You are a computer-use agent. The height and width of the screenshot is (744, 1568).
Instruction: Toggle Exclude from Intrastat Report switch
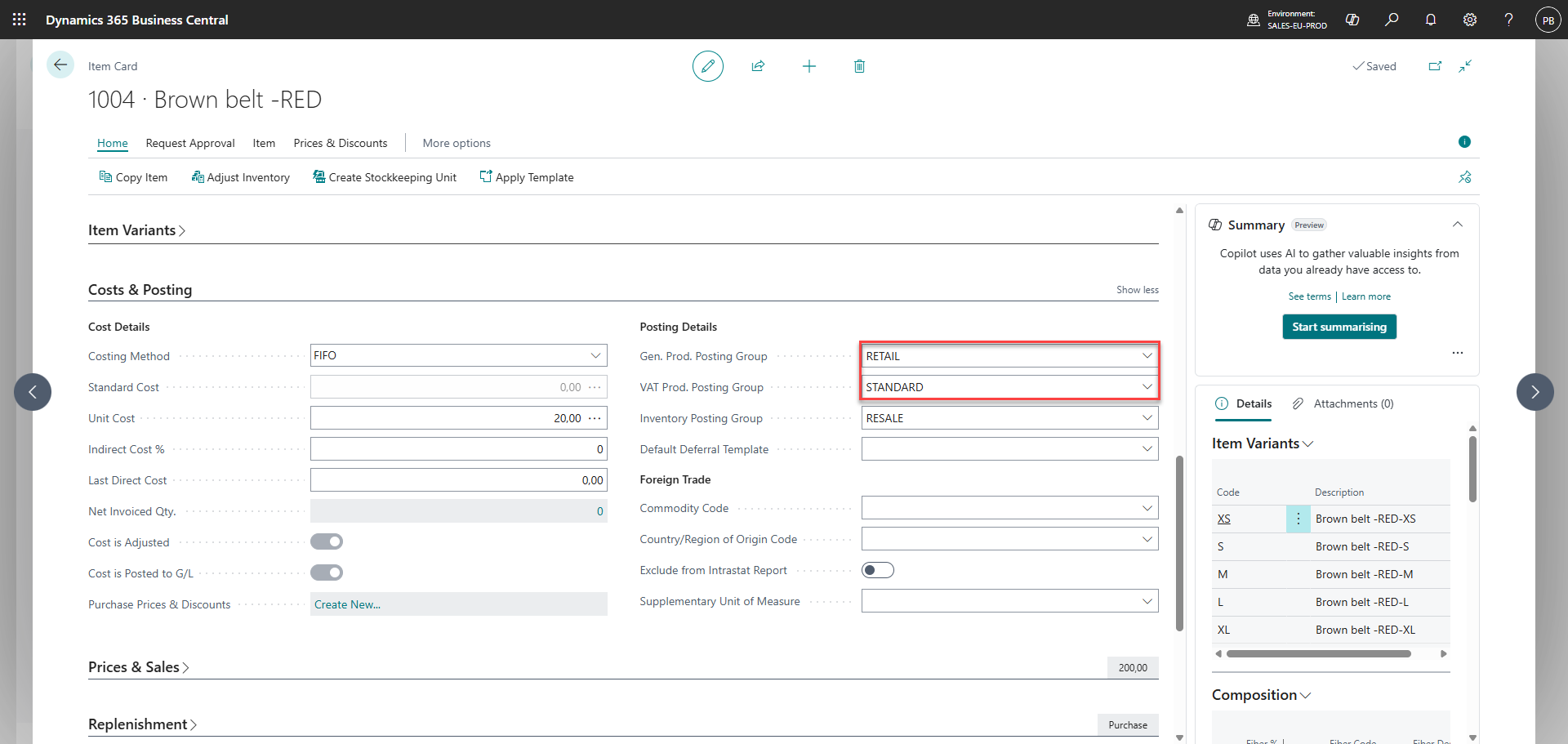878,570
